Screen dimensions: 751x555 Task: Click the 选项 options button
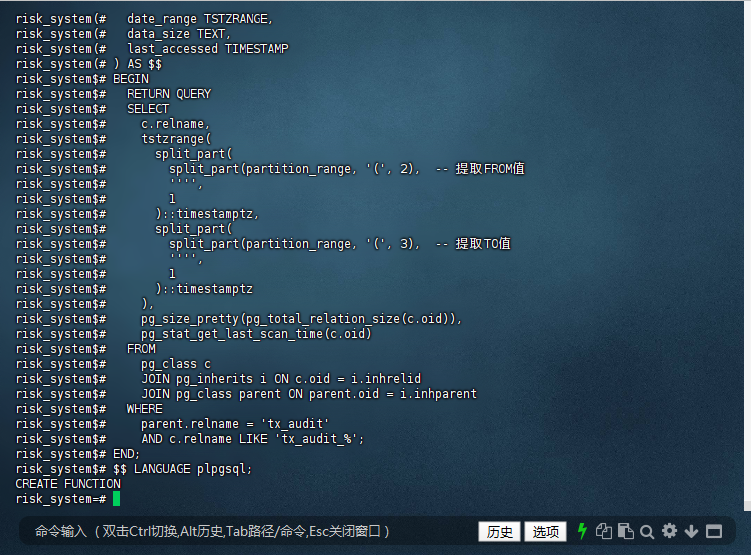546,532
